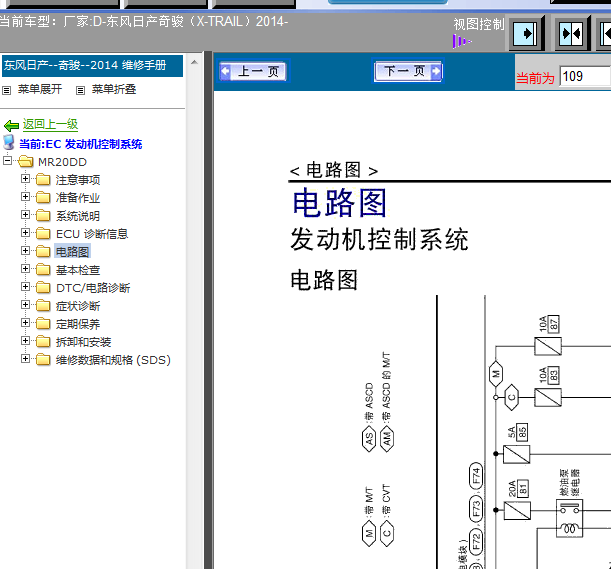
Task: Click the 发动机控制系统 heading text
Action: coord(379,239)
